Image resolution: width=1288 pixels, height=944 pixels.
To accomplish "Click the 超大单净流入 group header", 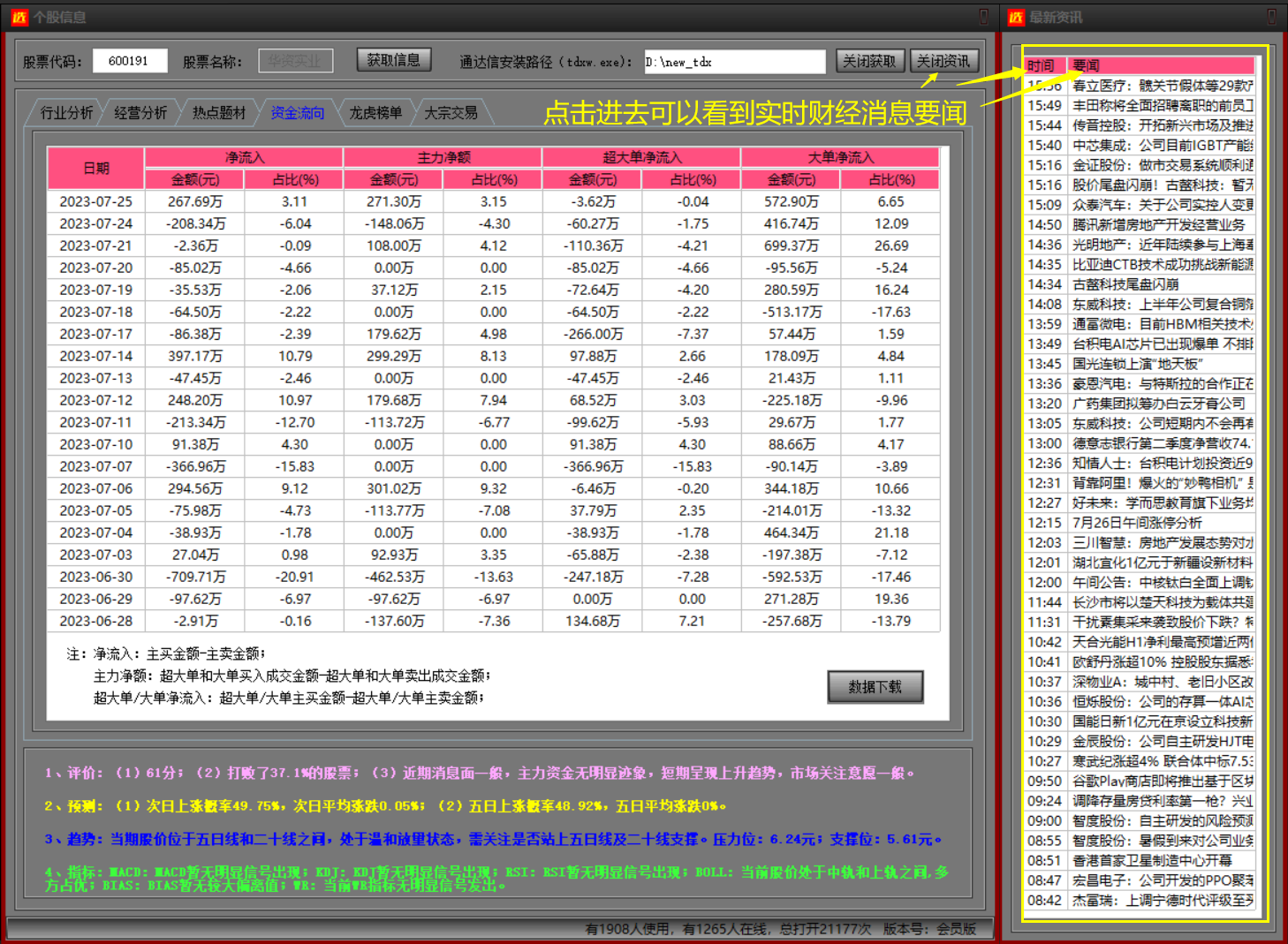I will (x=642, y=158).
